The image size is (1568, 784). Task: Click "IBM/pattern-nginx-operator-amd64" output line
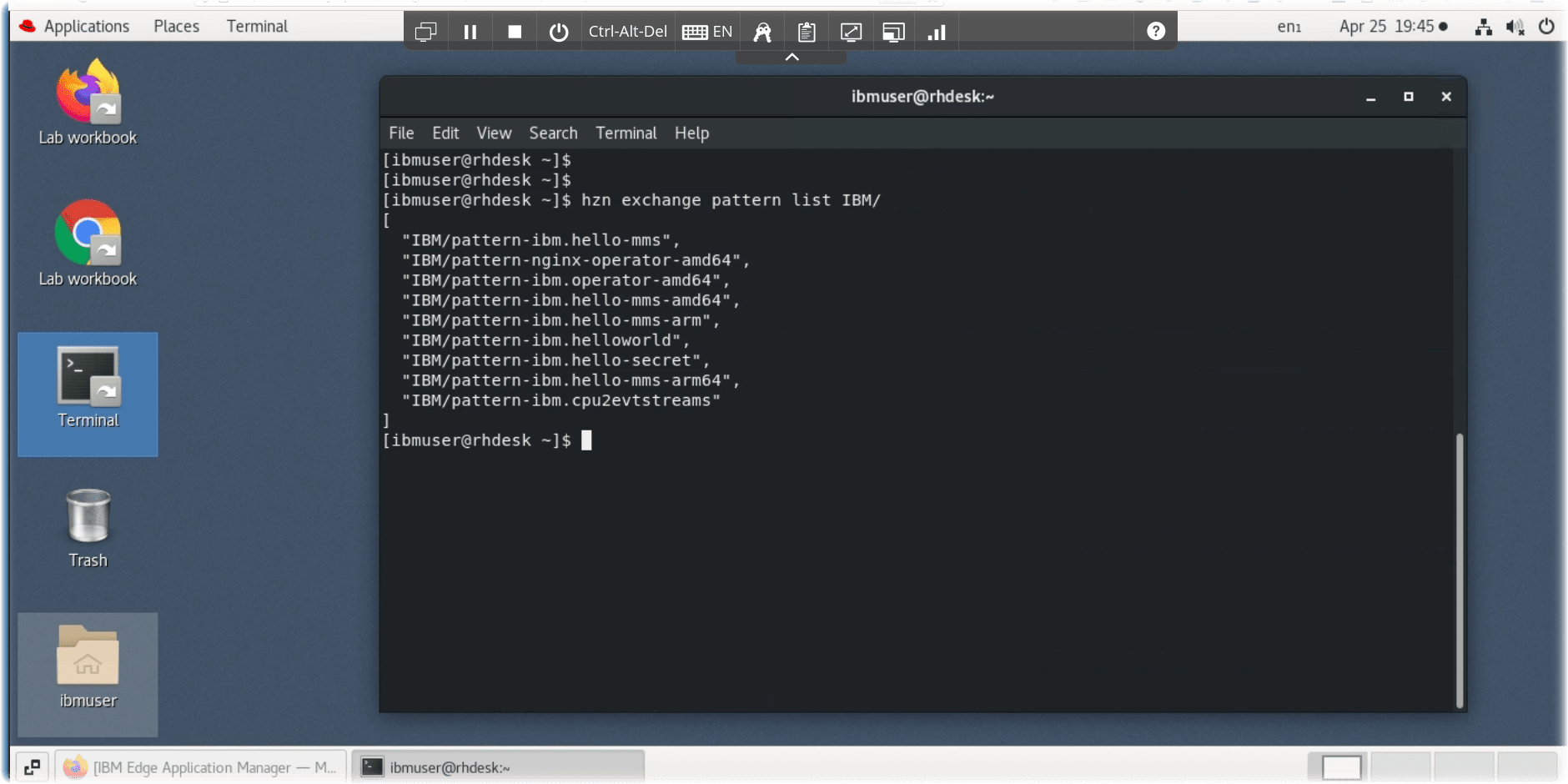click(575, 260)
